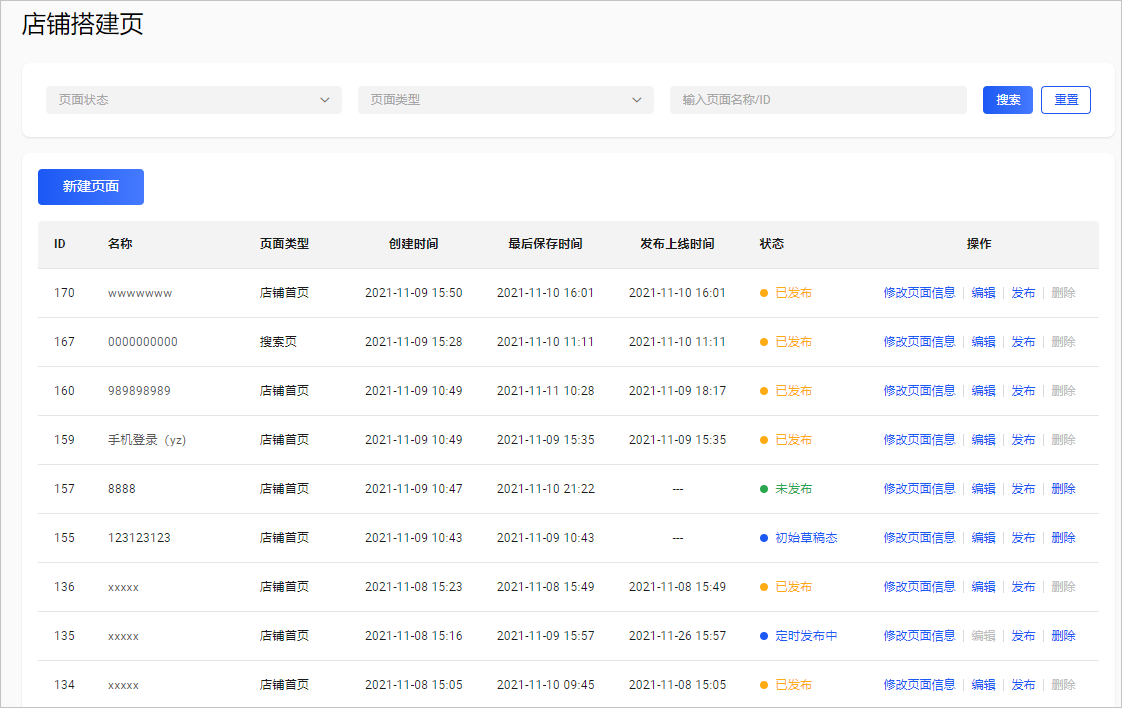
Task: Click 发布 for row ID 136
Action: (x=1023, y=587)
